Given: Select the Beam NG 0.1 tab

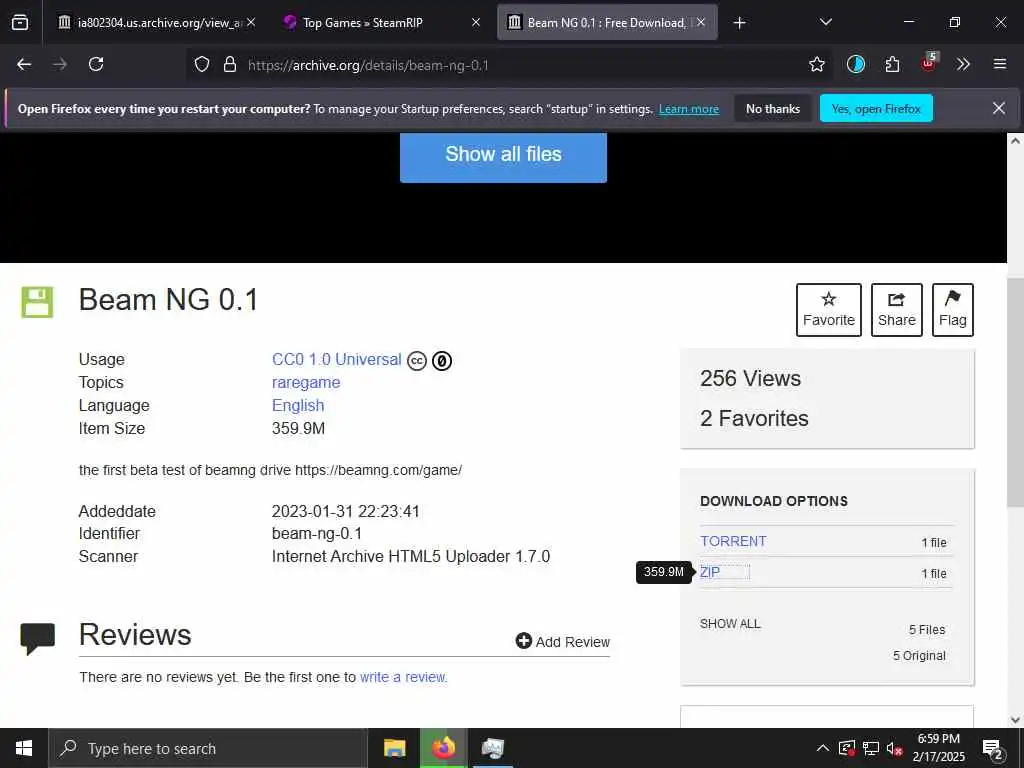Looking at the screenshot, I should point(607,23).
